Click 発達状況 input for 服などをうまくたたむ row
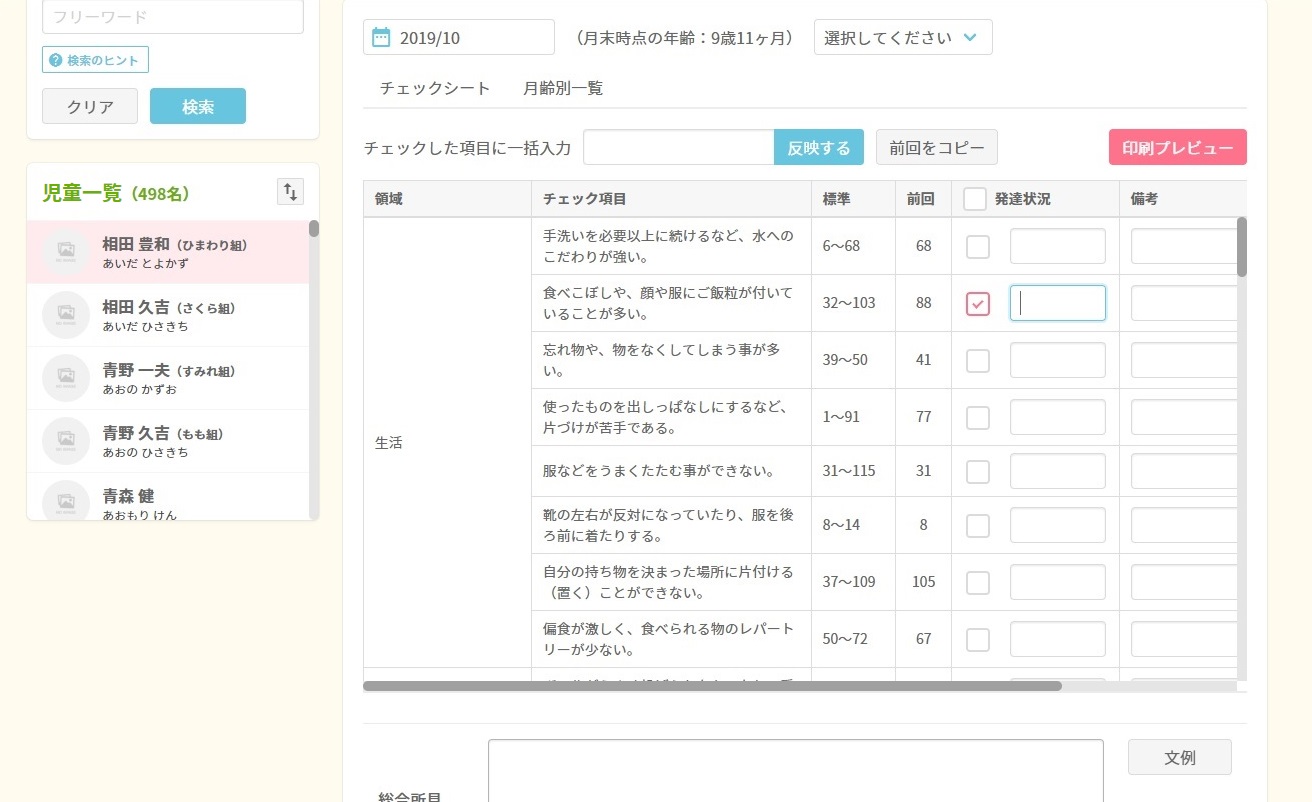Image resolution: width=1312 pixels, height=802 pixels. click(1058, 471)
